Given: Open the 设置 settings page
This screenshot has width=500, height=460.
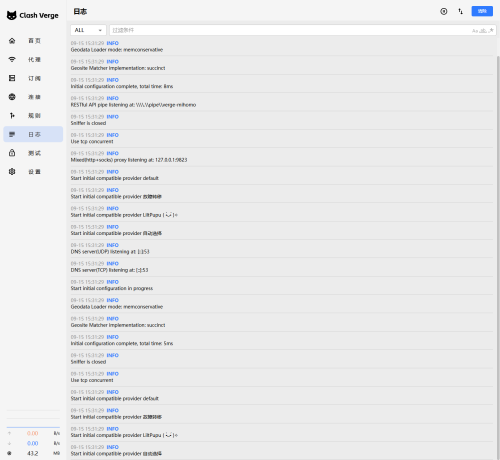Looking at the screenshot, I should click(33, 172).
